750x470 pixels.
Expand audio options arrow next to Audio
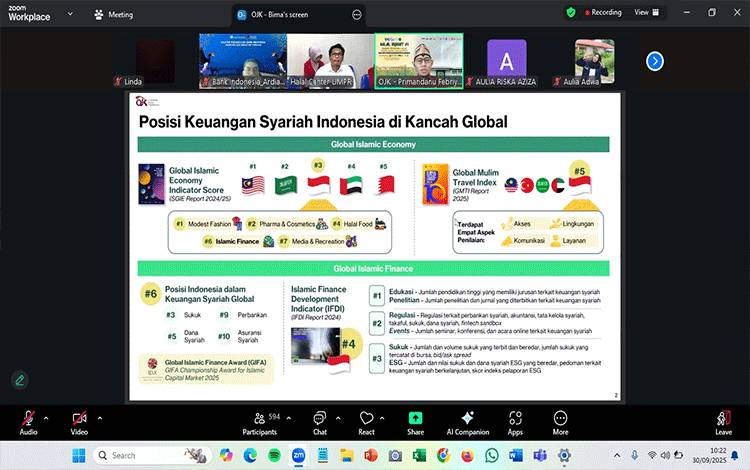coord(46,418)
